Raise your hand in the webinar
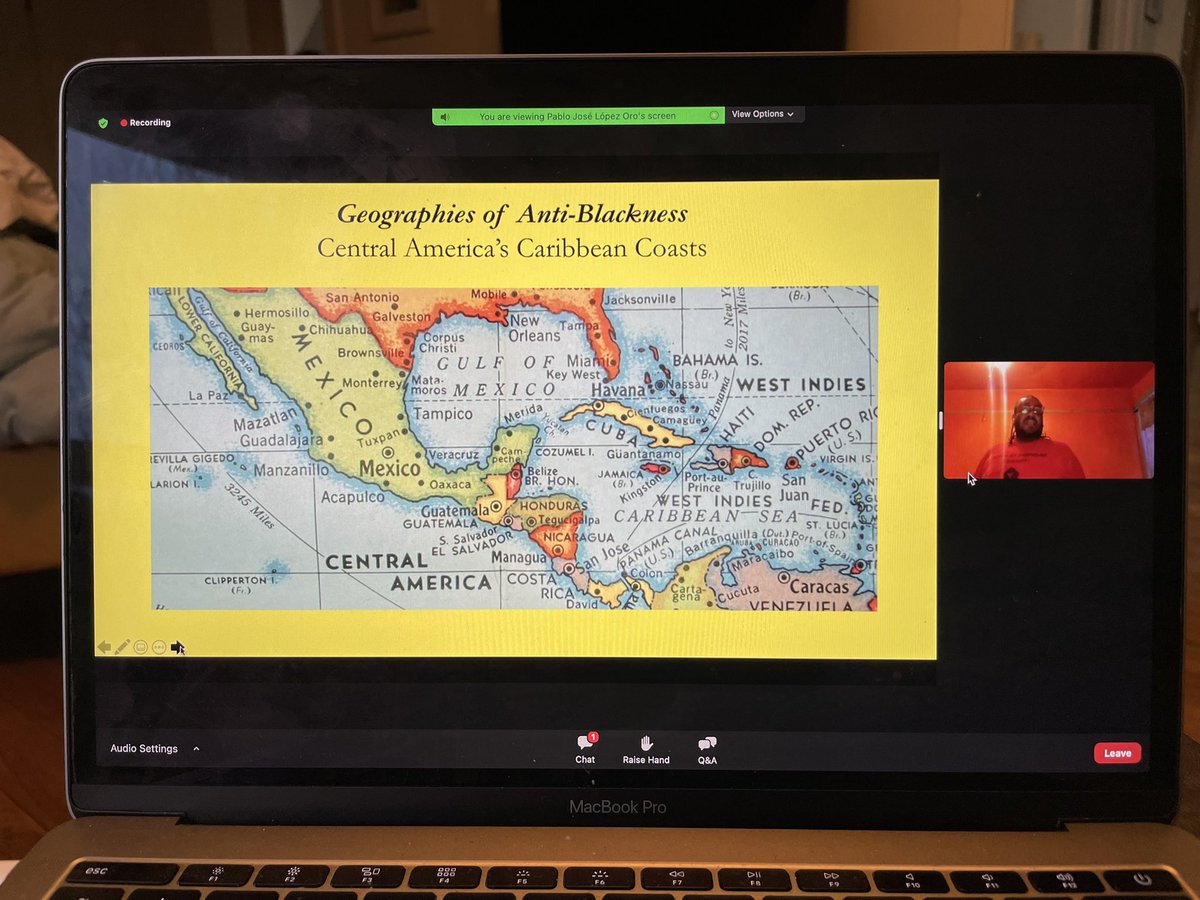 click(646, 749)
